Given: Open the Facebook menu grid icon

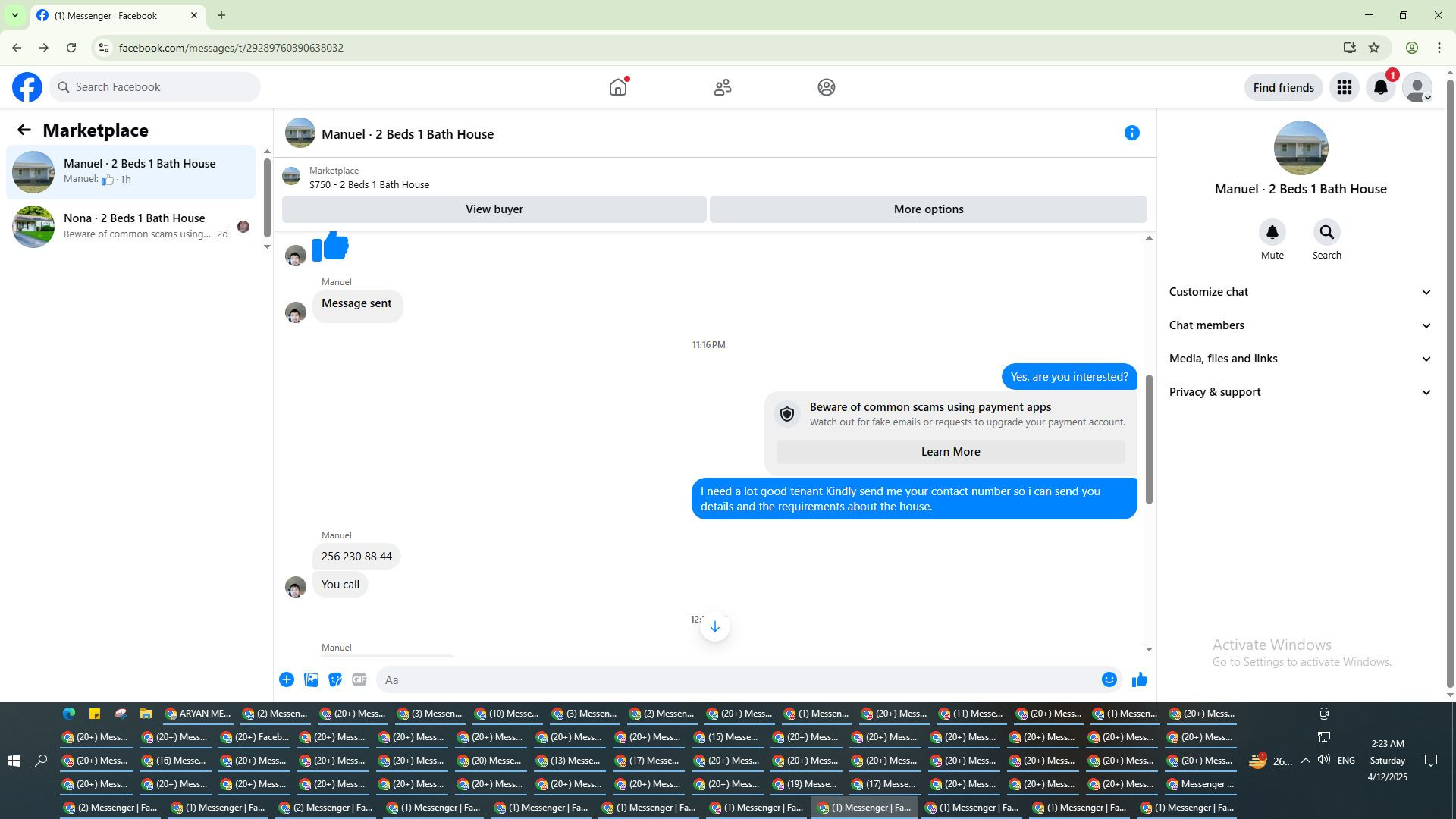Looking at the screenshot, I should [x=1345, y=87].
